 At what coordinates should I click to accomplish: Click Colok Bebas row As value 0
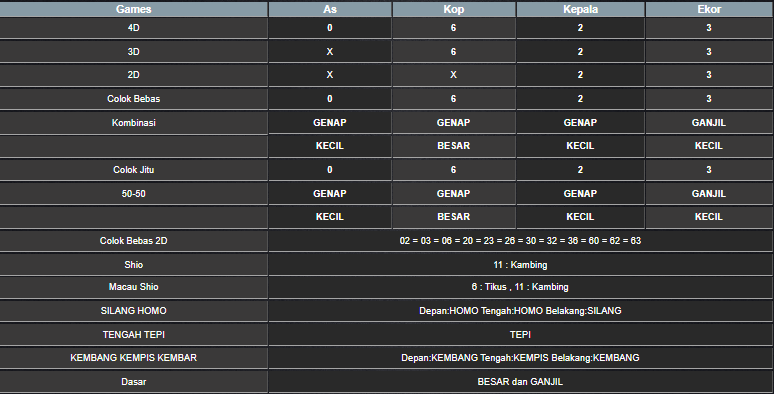click(x=330, y=99)
